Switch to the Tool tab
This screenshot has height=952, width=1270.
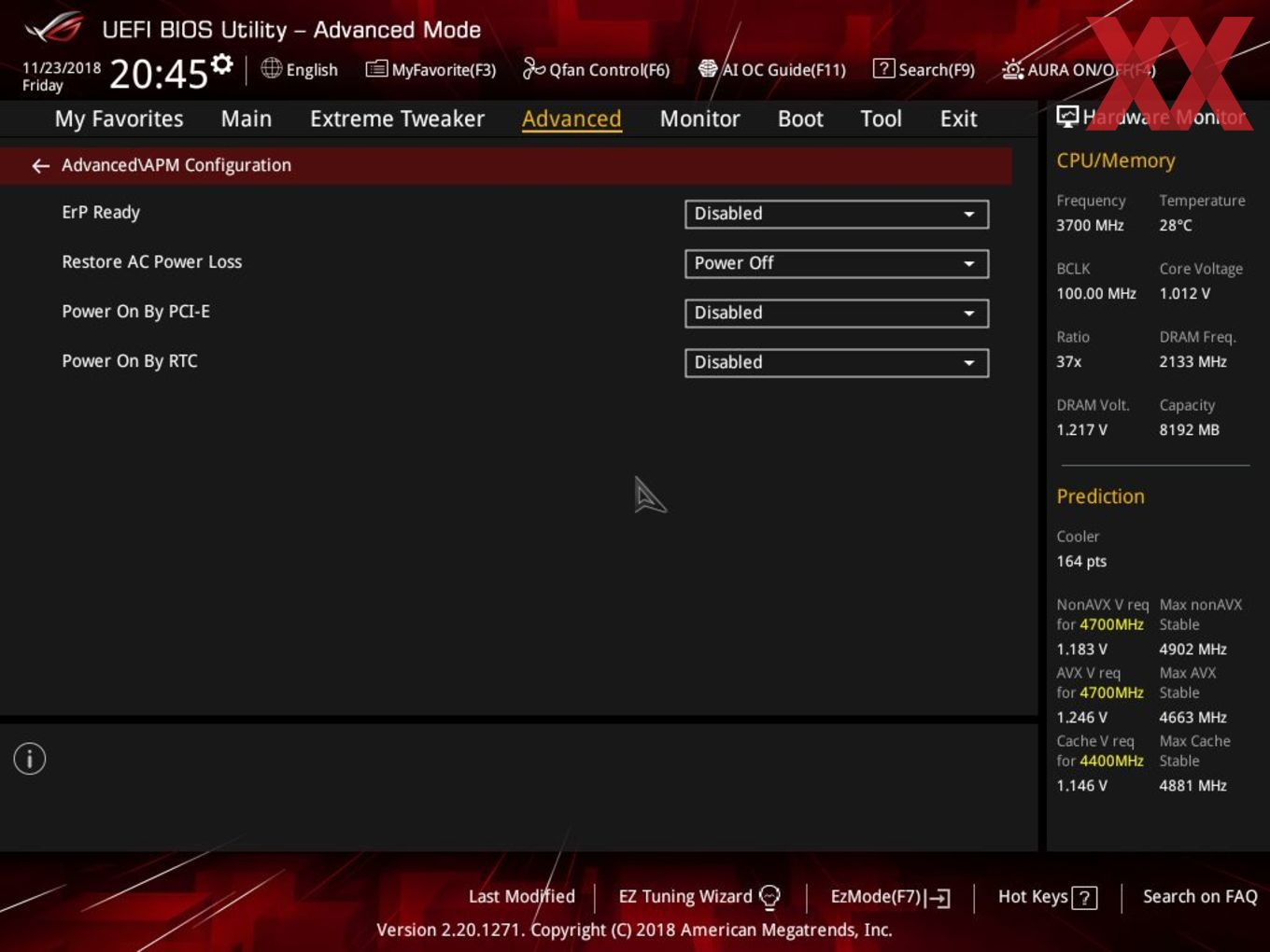click(881, 119)
